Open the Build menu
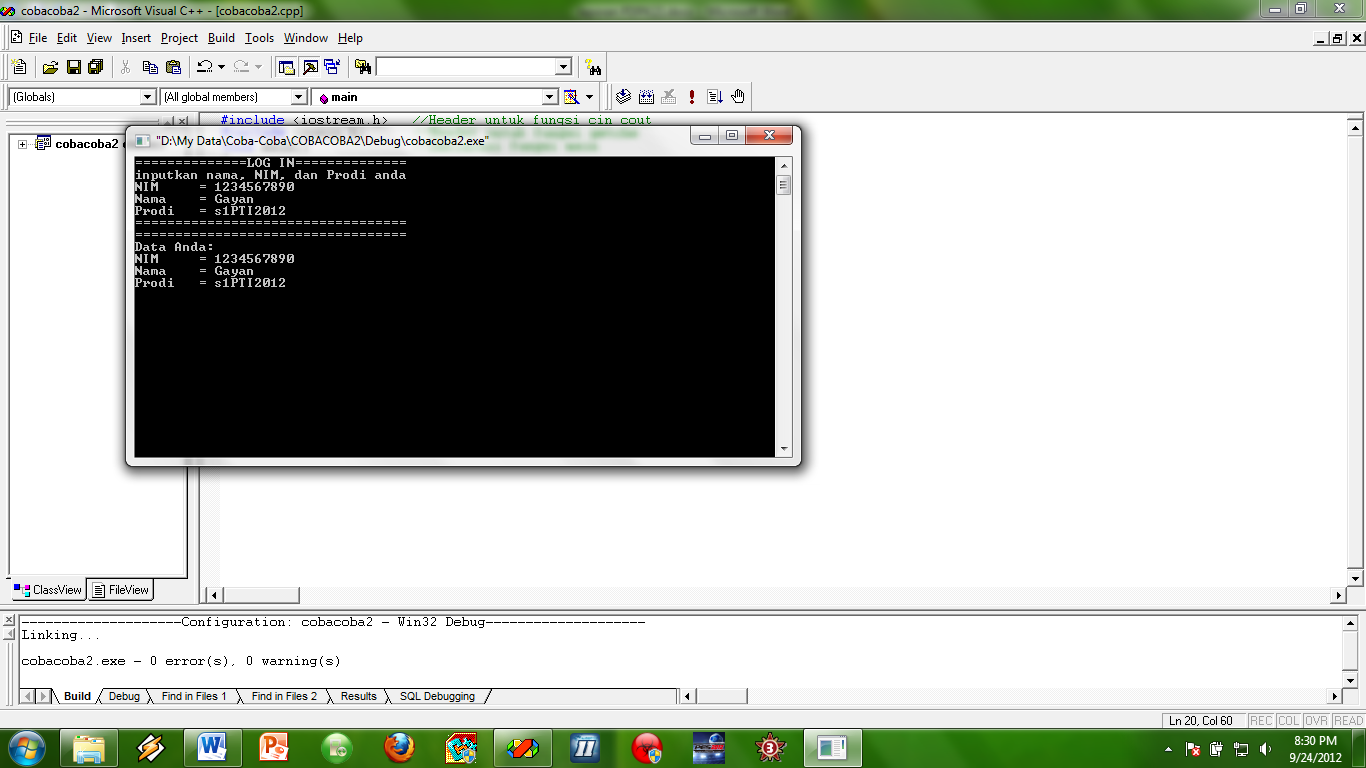The width and height of the screenshot is (1366, 768). pos(221,38)
